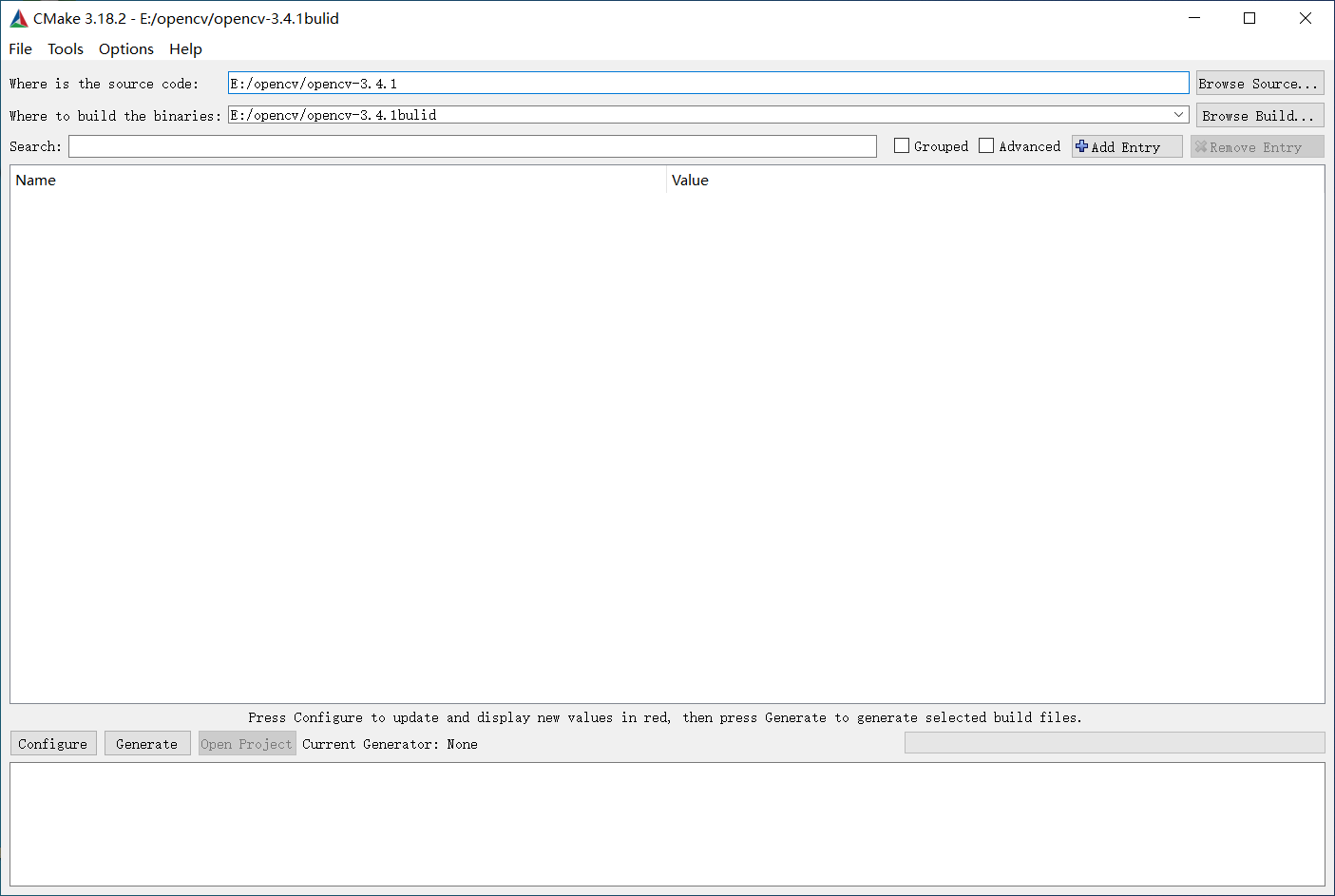This screenshot has width=1335, height=896.
Task: Click the Configure button
Action: [53, 744]
